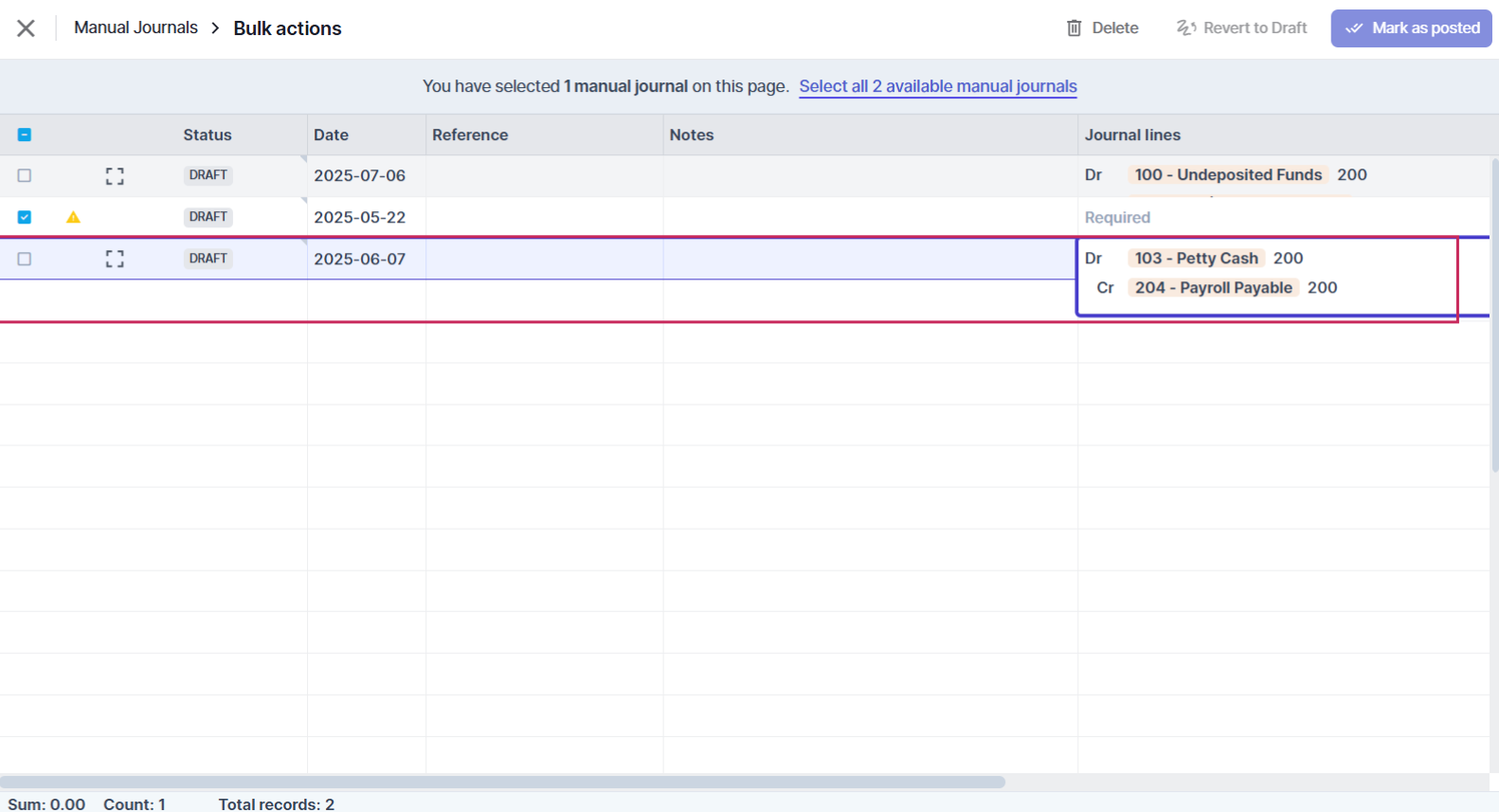Click the horizontal scrollbar at the bottom
Screen dimensions: 1499x812
pyautogui.click(x=502, y=782)
